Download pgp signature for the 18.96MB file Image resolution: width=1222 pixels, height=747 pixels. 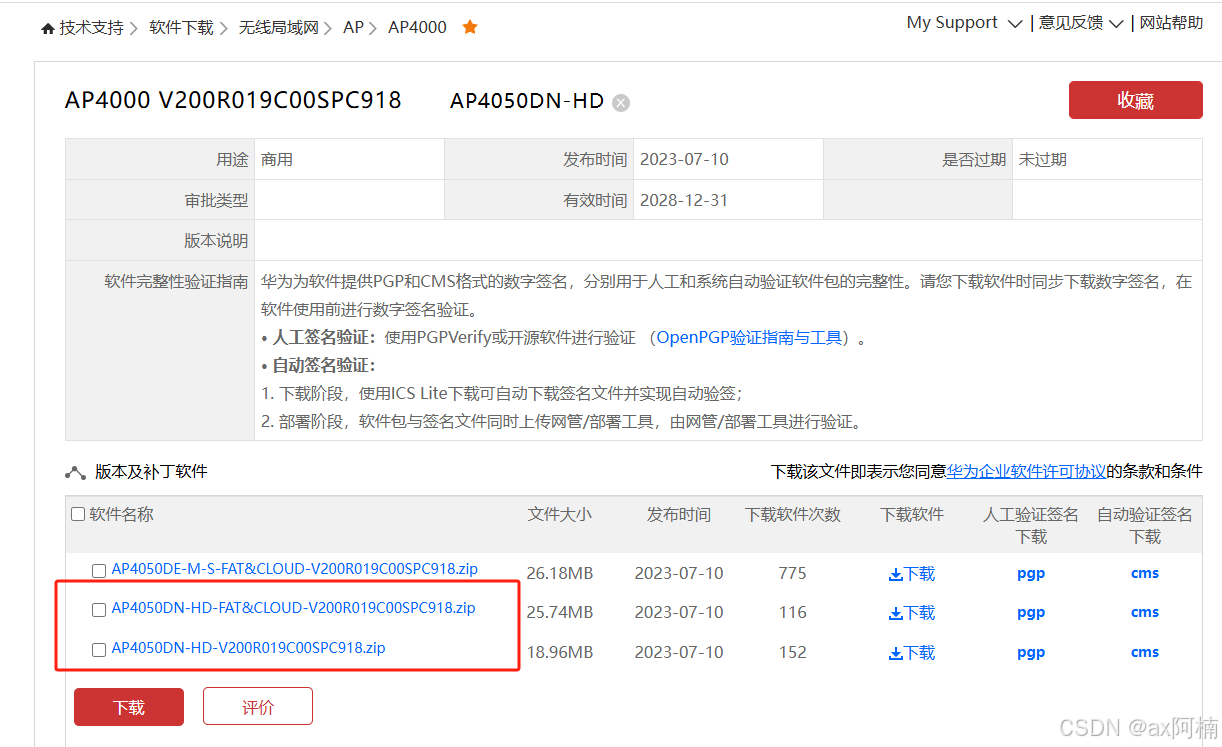coord(1031,653)
